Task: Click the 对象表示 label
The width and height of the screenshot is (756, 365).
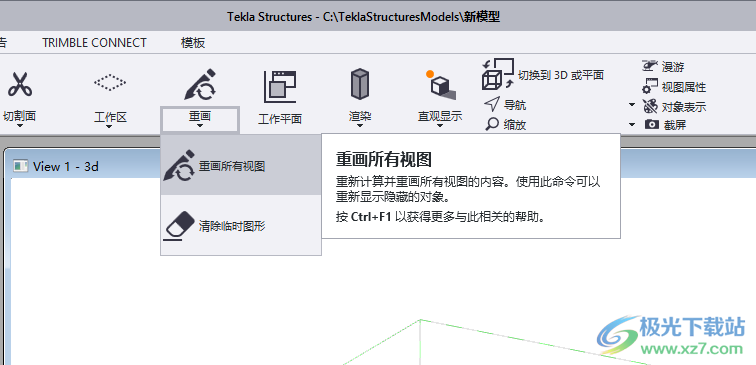Action: coord(684,107)
